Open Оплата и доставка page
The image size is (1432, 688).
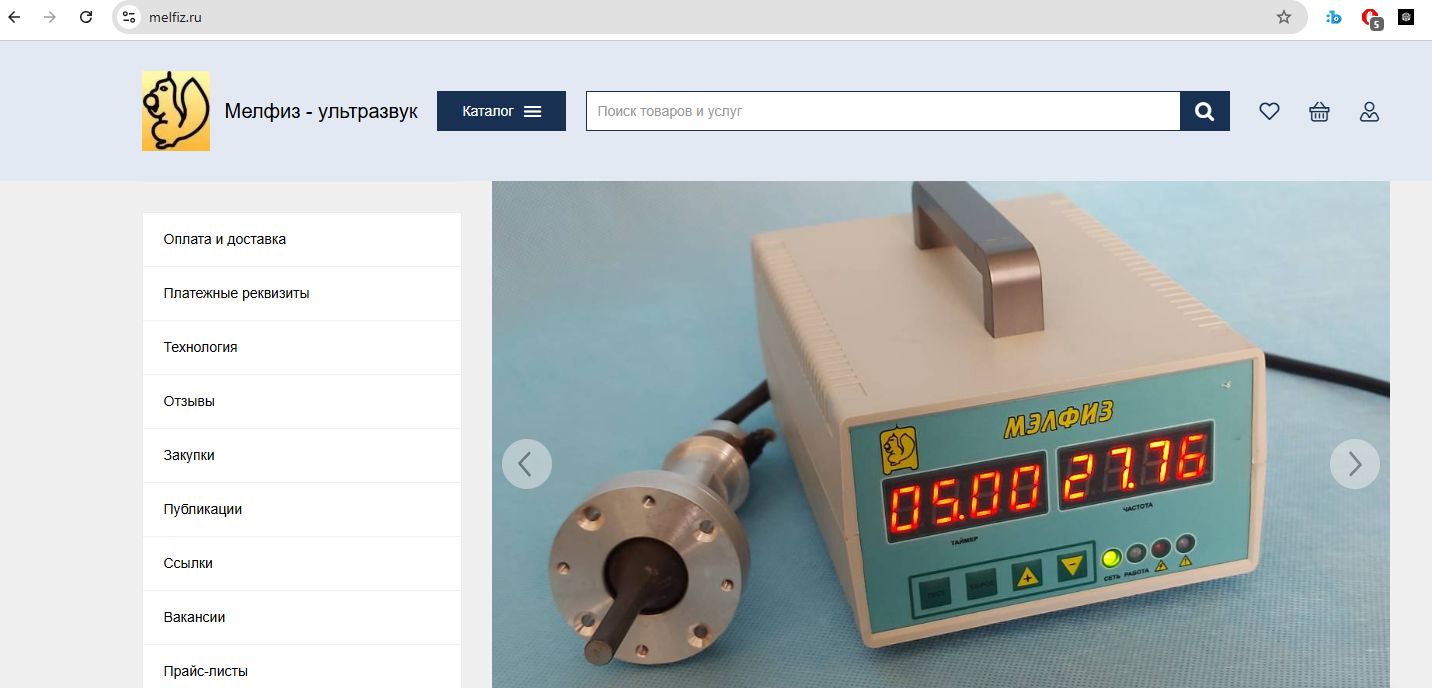[x=225, y=239]
